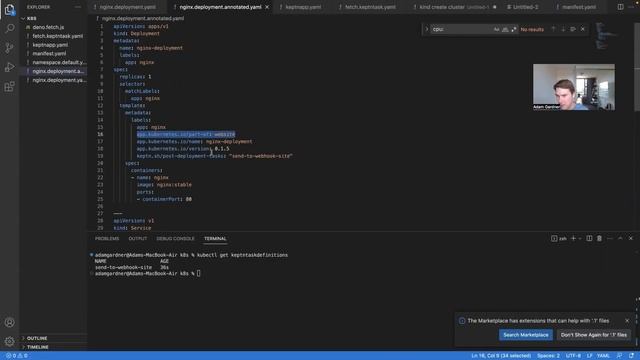The image size is (640, 360).
Task: Collapse the K8S folder in Explorer
Action: 53,18
